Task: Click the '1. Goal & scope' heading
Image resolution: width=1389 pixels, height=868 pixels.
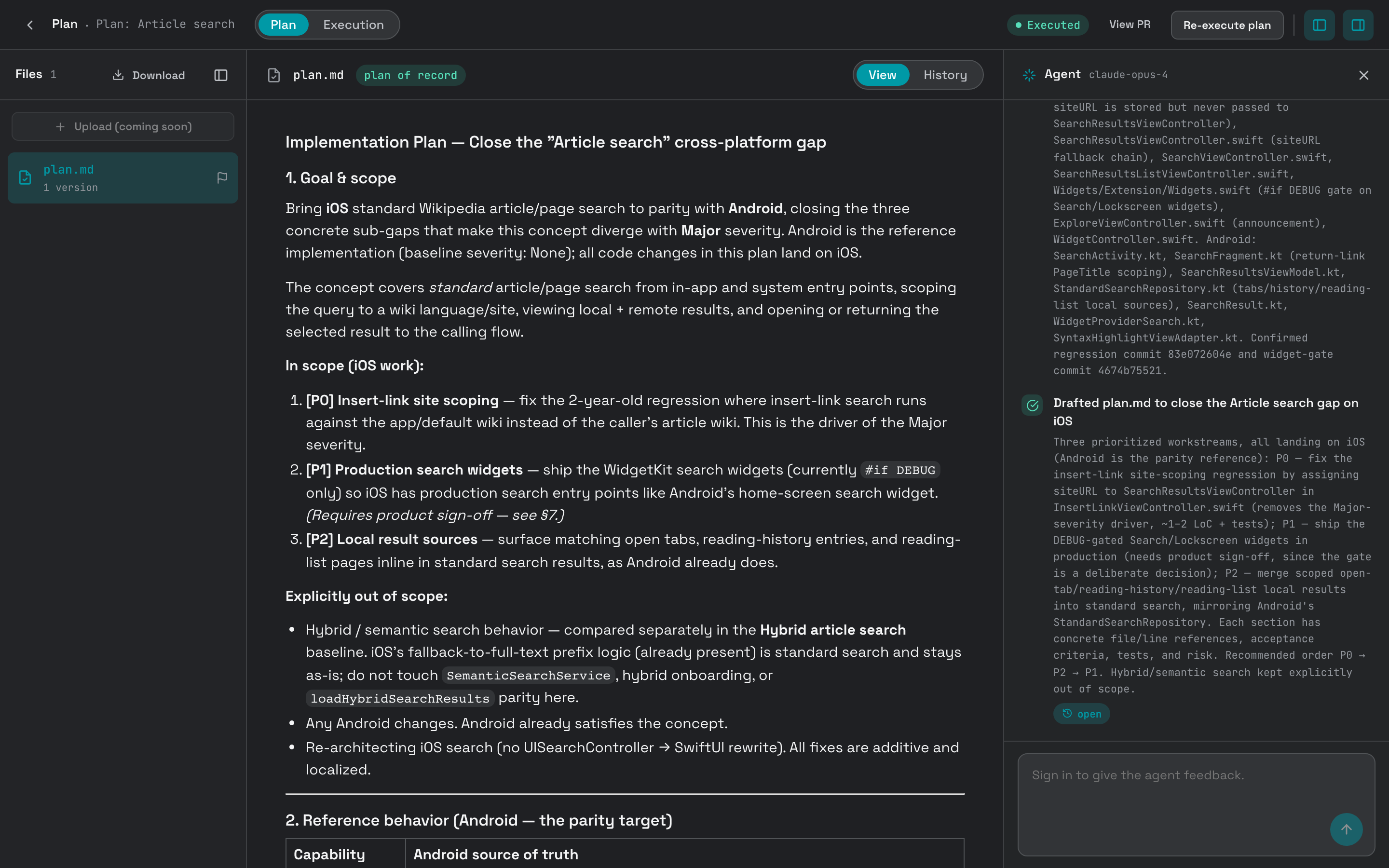Action: point(341,178)
